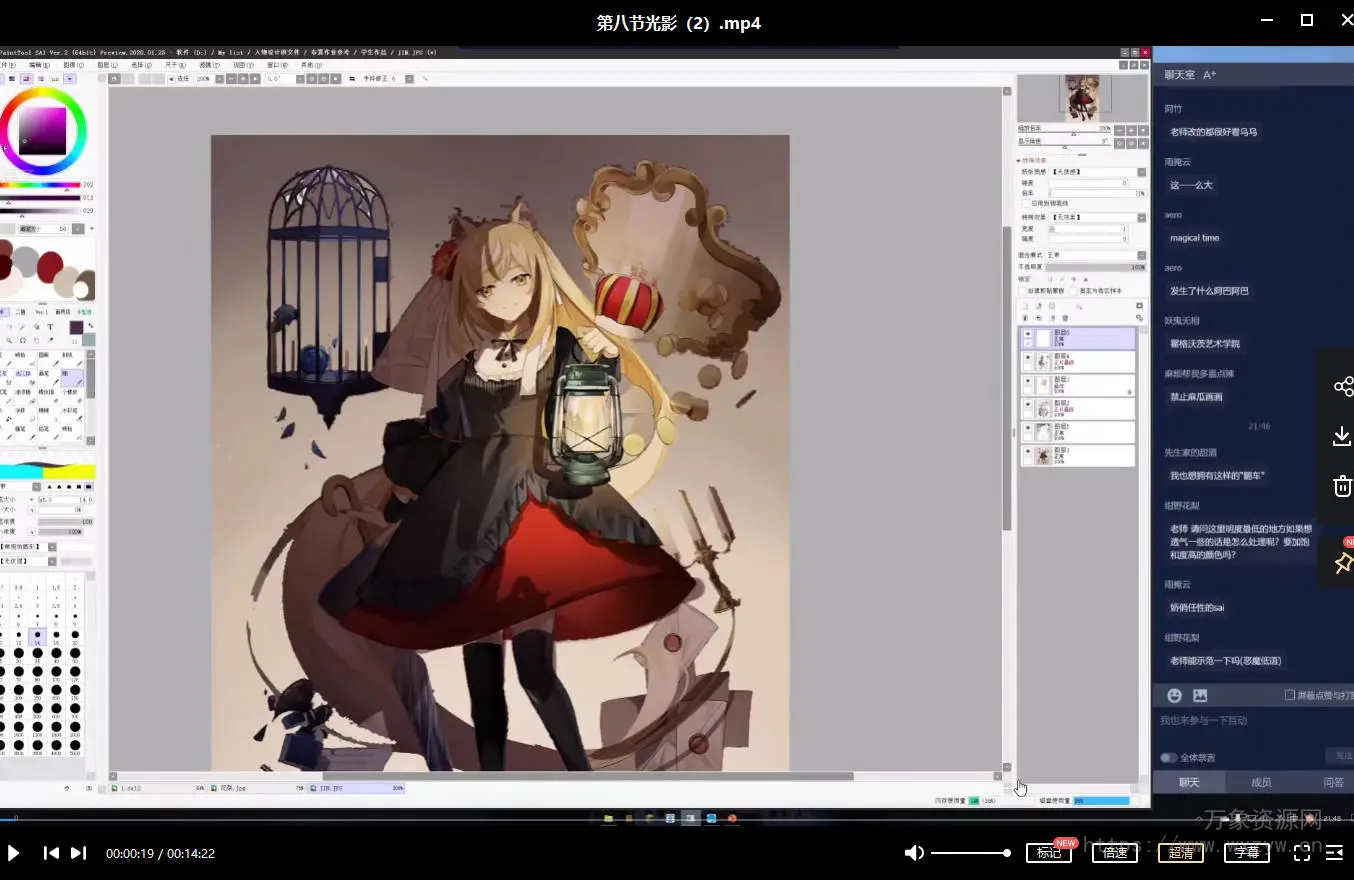Mute the player volume speaker icon
Viewport: 1354px width, 880px height.
[914, 853]
